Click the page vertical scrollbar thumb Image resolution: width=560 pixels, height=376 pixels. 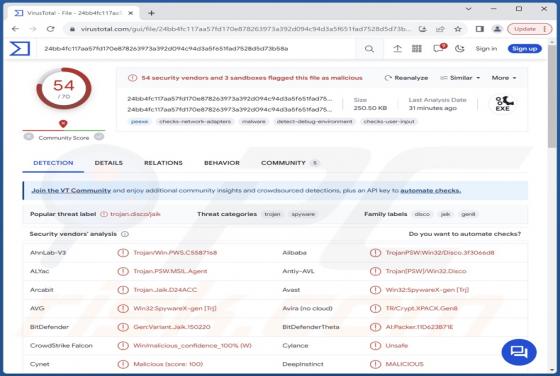[x=552, y=96]
